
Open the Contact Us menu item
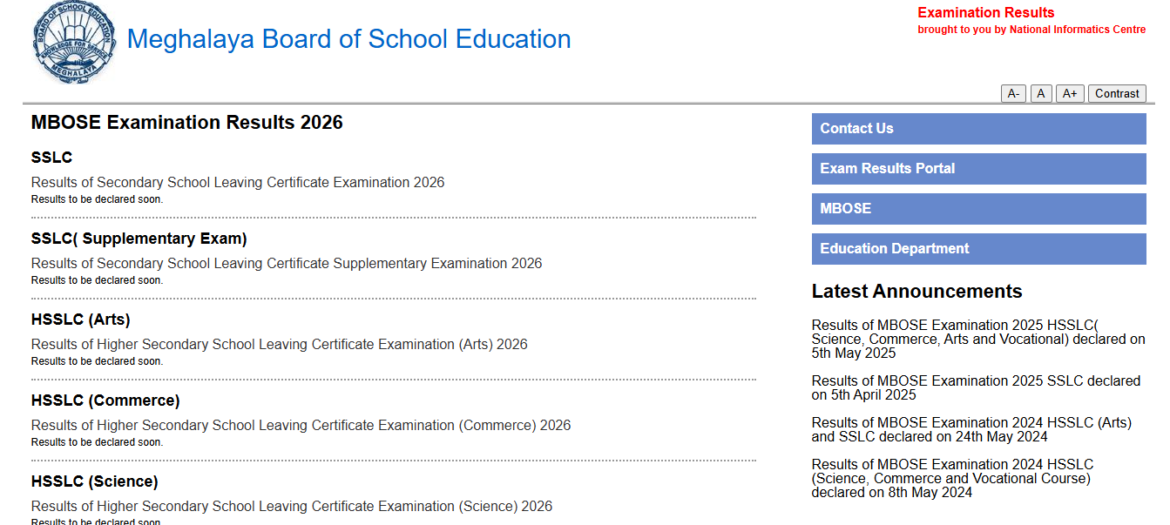point(978,129)
